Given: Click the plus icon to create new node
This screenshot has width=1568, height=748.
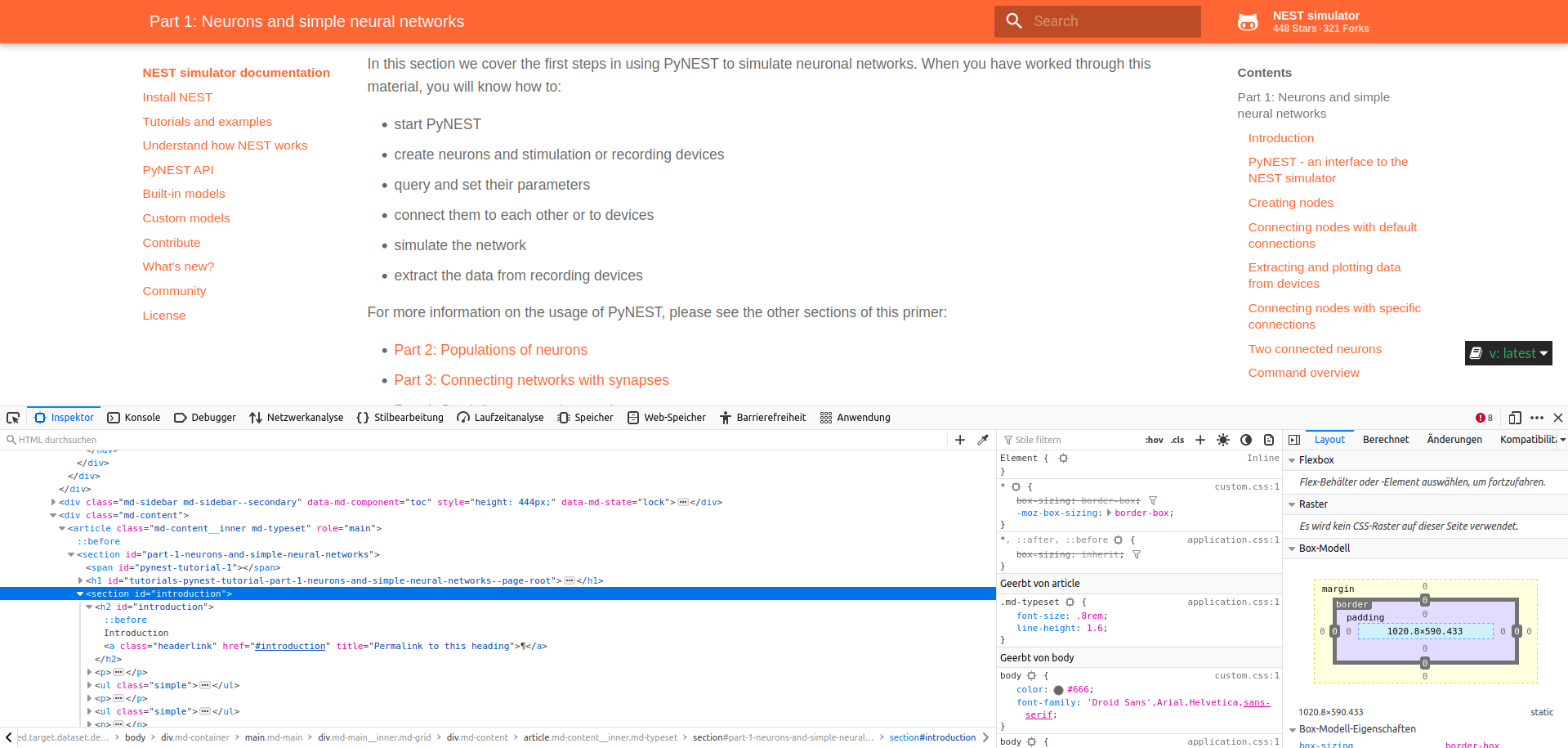Looking at the screenshot, I should coord(959,440).
